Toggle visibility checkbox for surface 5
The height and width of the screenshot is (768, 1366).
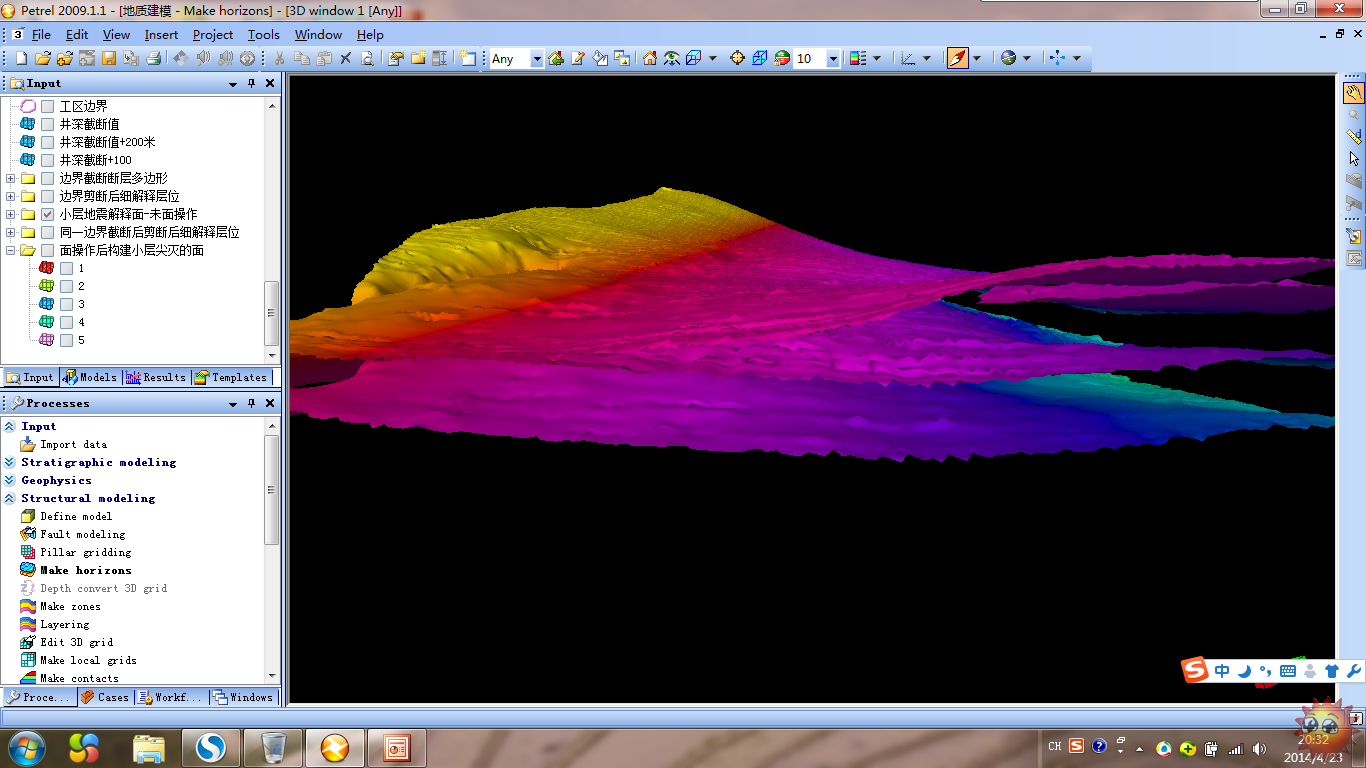(x=66, y=340)
